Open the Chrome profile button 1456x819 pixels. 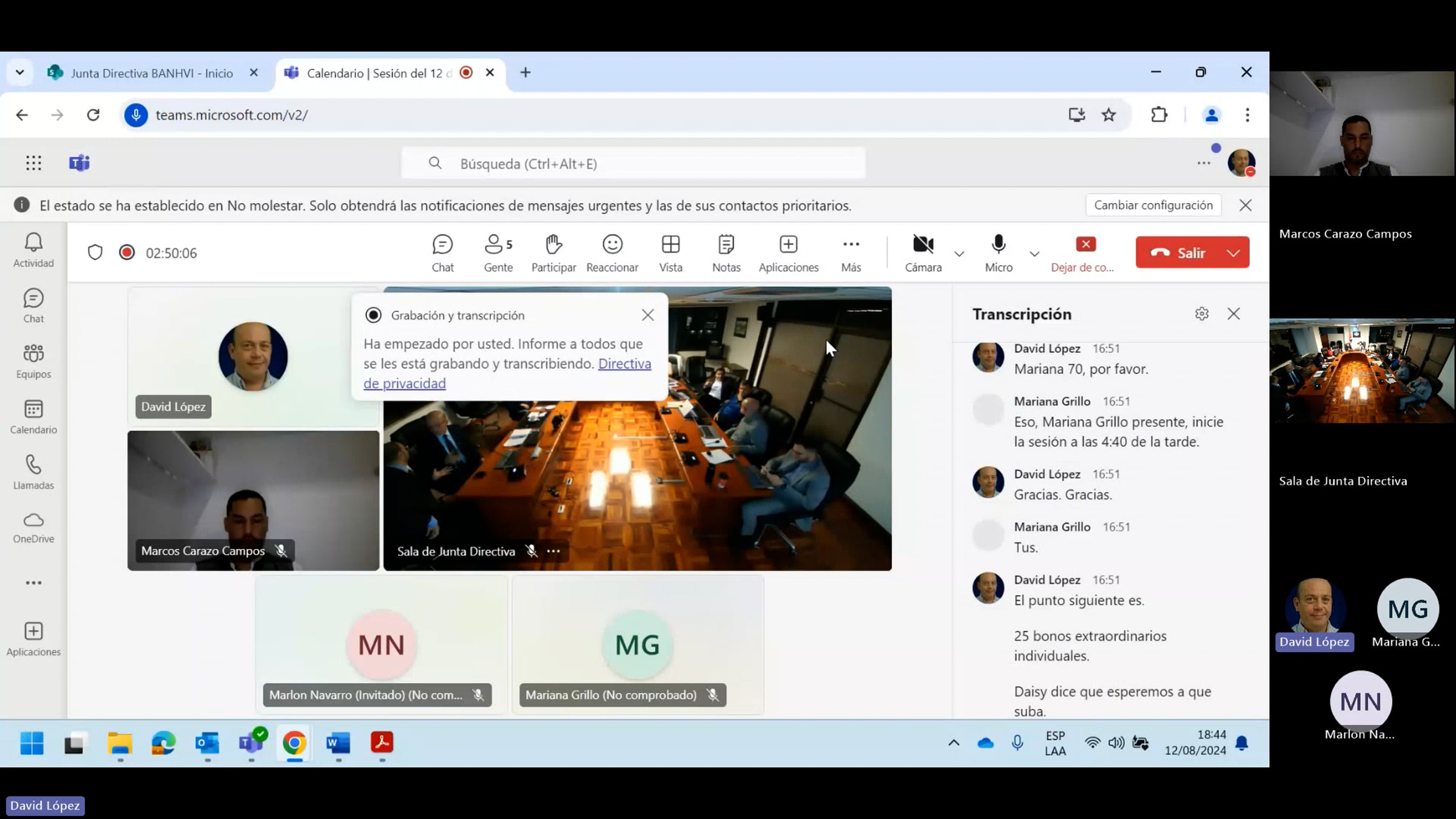tap(1212, 115)
